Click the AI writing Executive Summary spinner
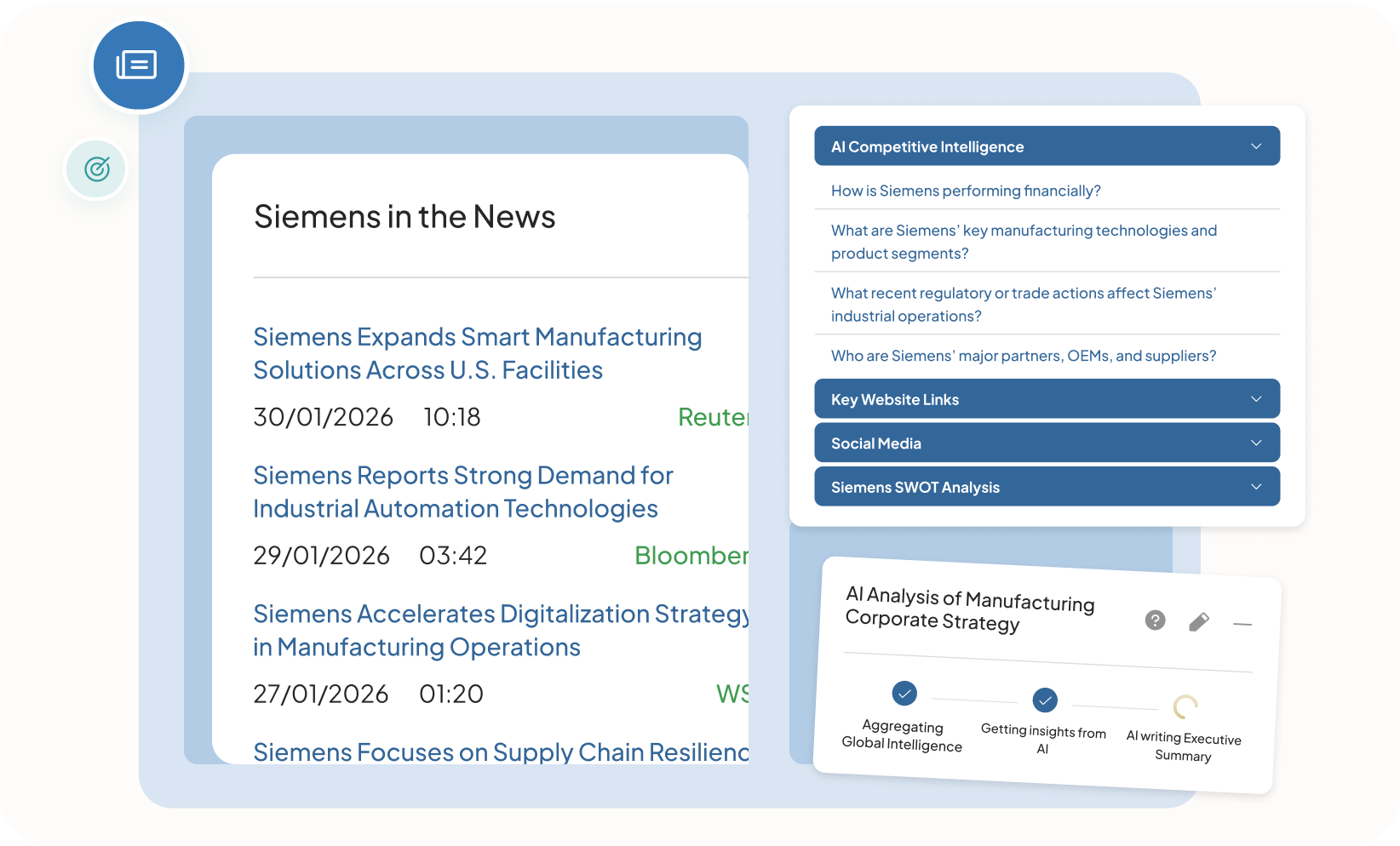 pyautogui.click(x=1185, y=706)
